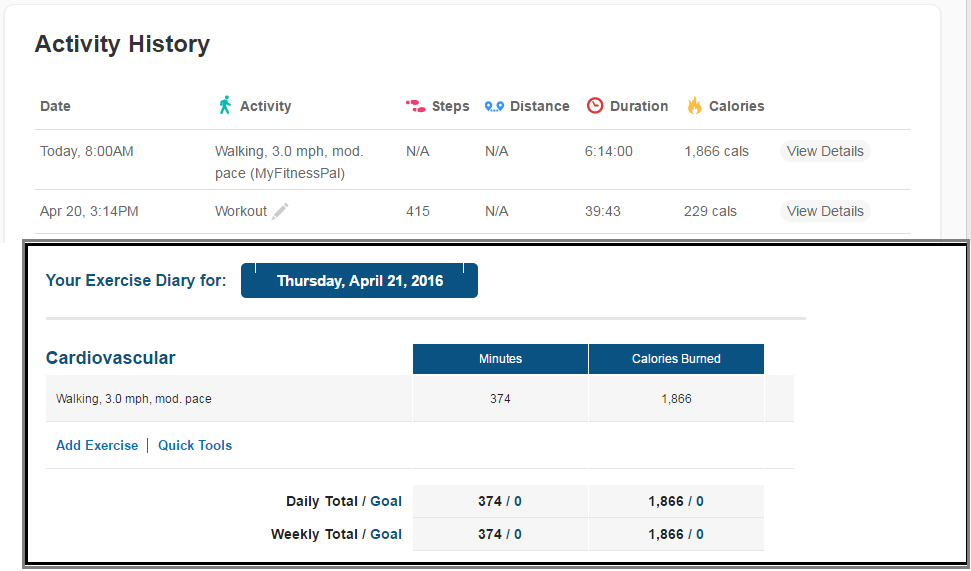The height and width of the screenshot is (571, 971).
Task: Click the pink Steps footprint icon
Action: point(415,105)
